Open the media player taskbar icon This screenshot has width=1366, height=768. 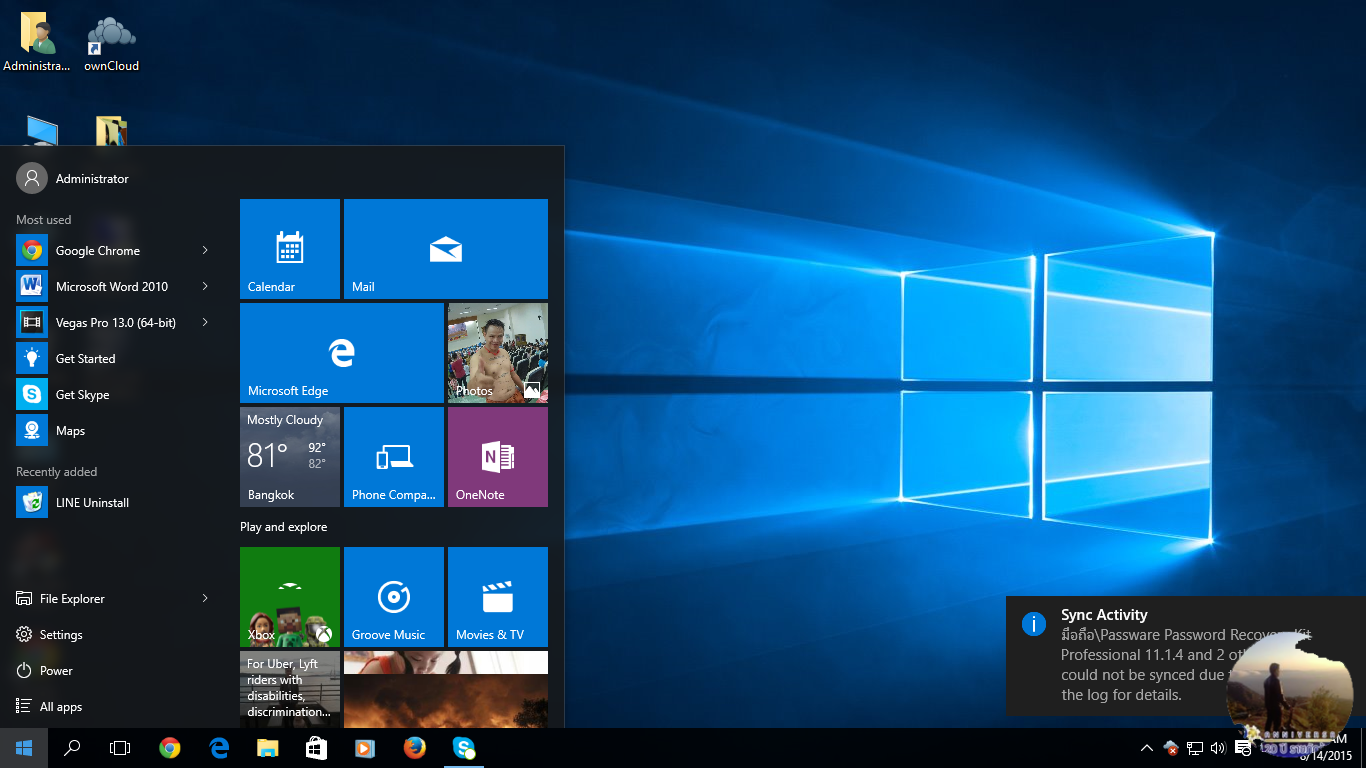[x=365, y=748]
